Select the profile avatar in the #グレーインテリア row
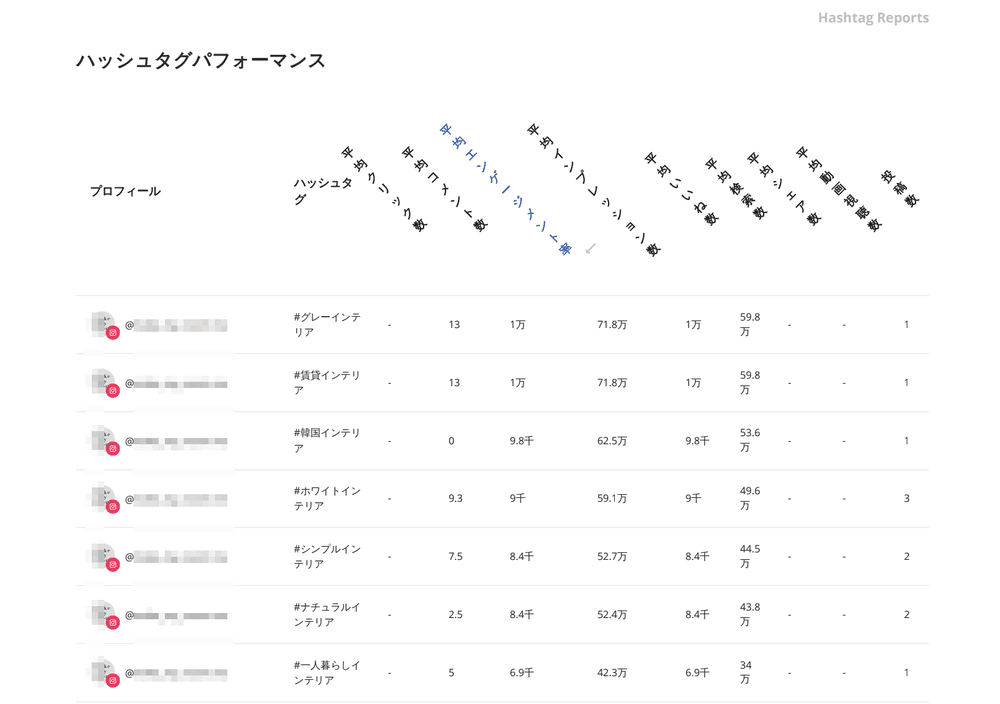Image resolution: width=1000 pixels, height=704 pixels. pos(100,322)
